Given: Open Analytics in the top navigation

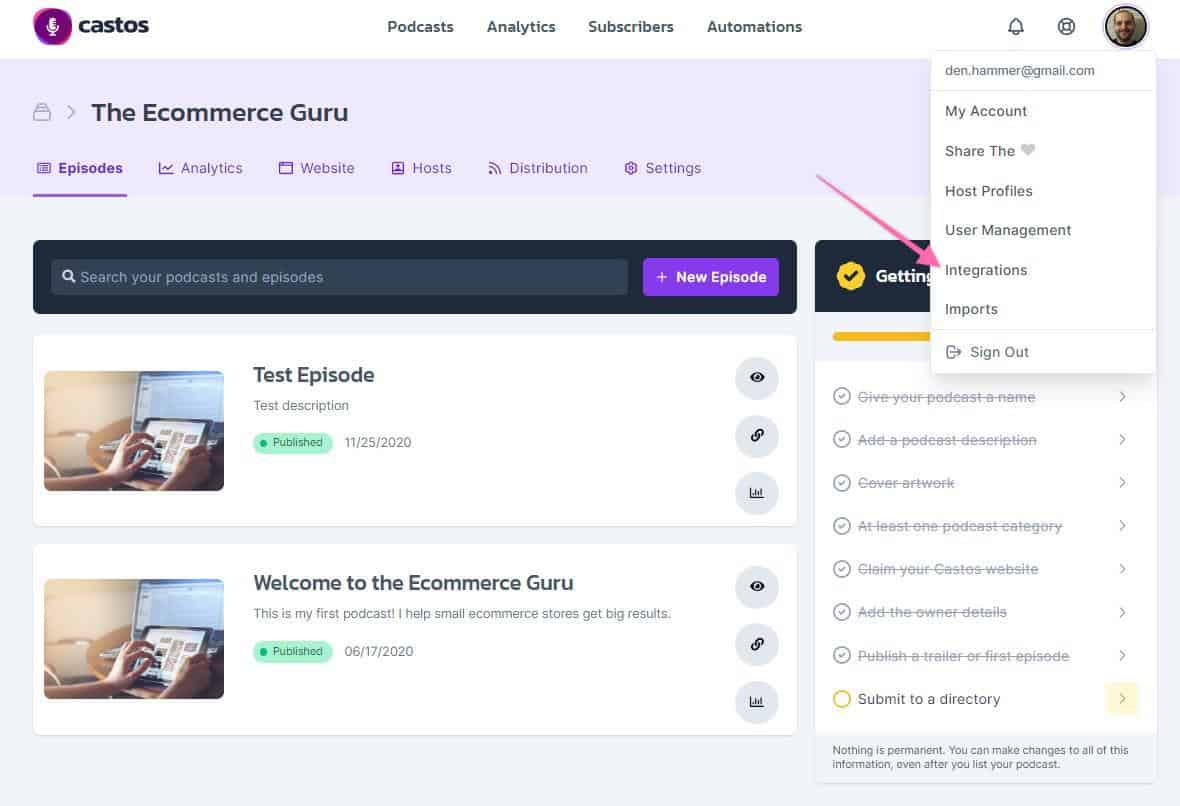Looking at the screenshot, I should click(521, 26).
